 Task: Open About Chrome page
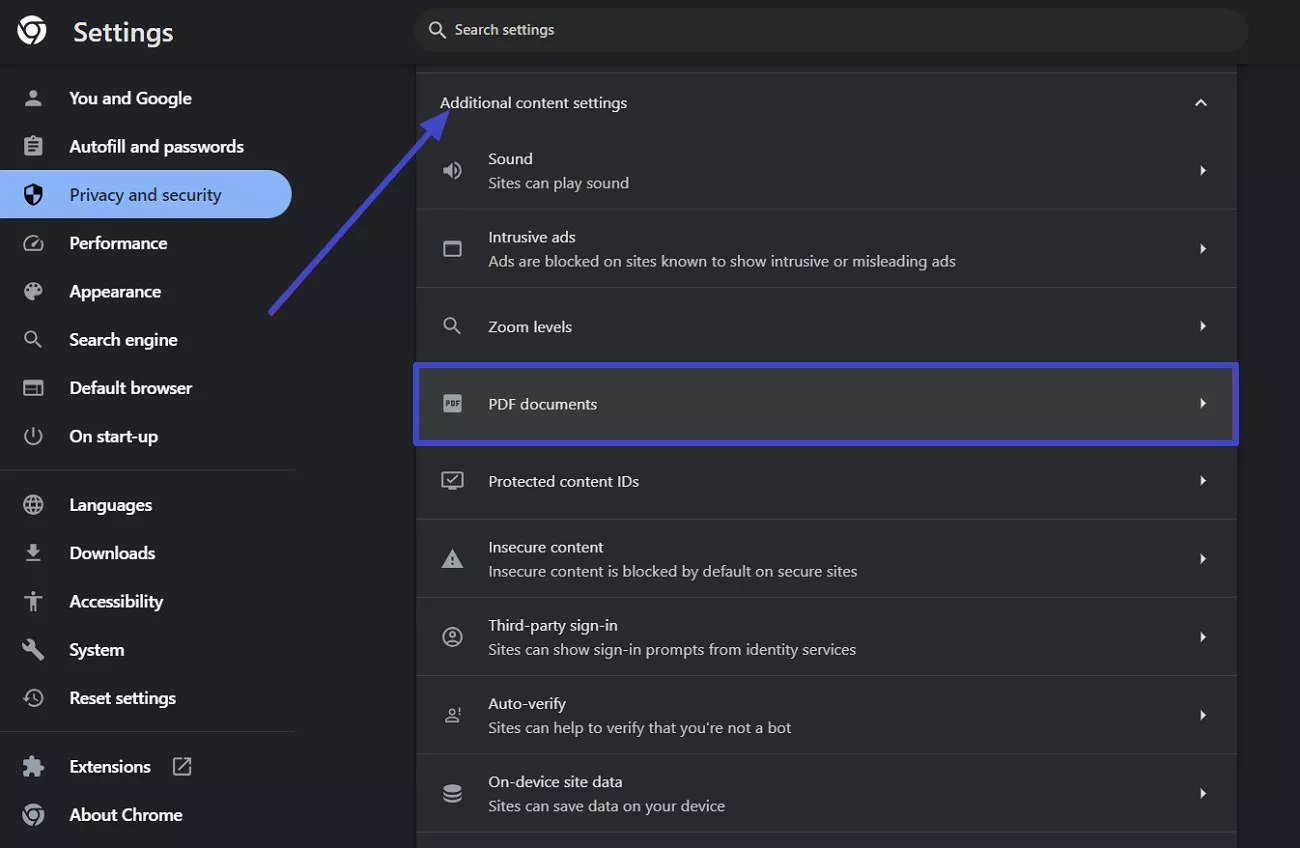click(125, 815)
